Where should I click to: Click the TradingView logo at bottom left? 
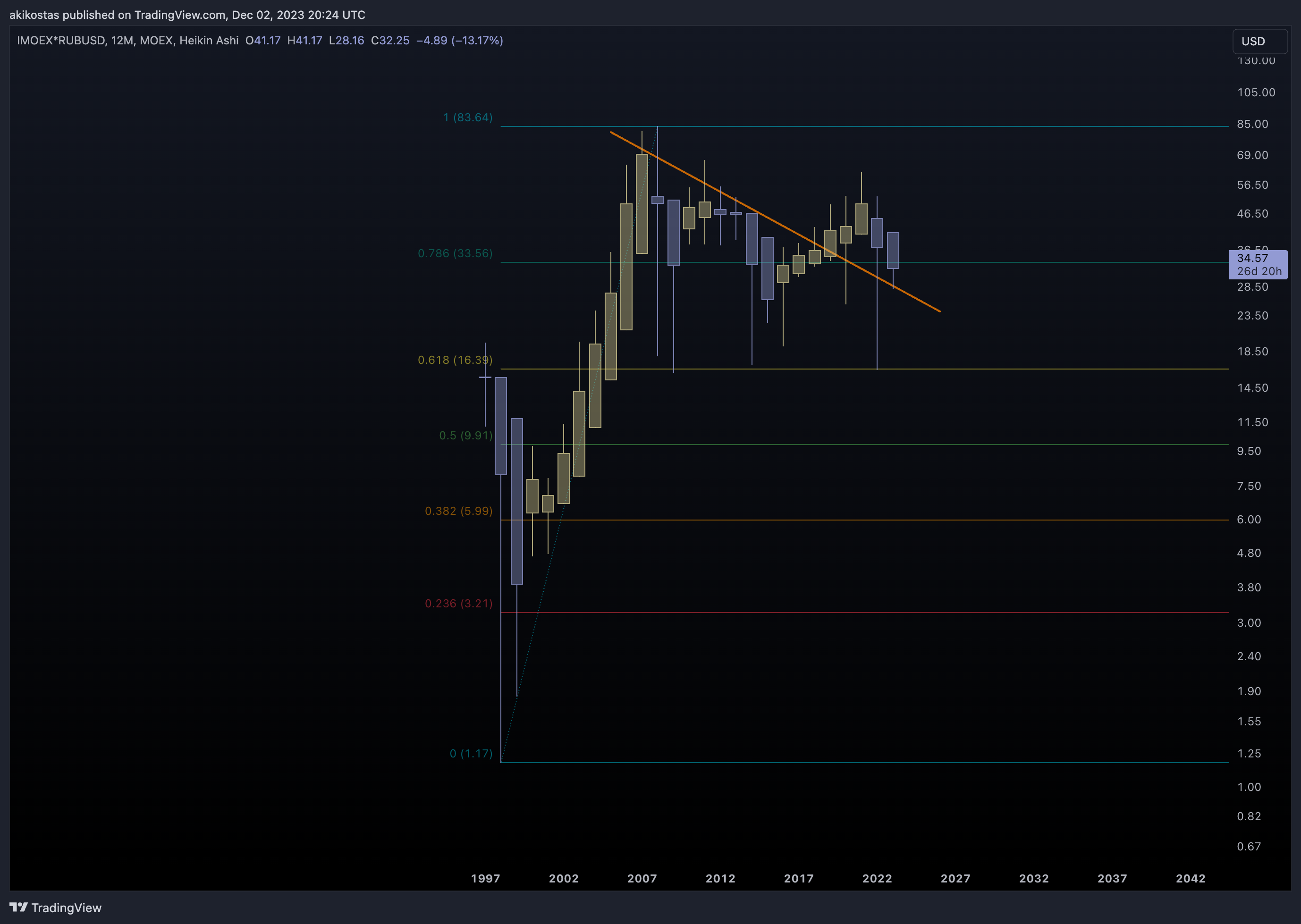(55, 907)
